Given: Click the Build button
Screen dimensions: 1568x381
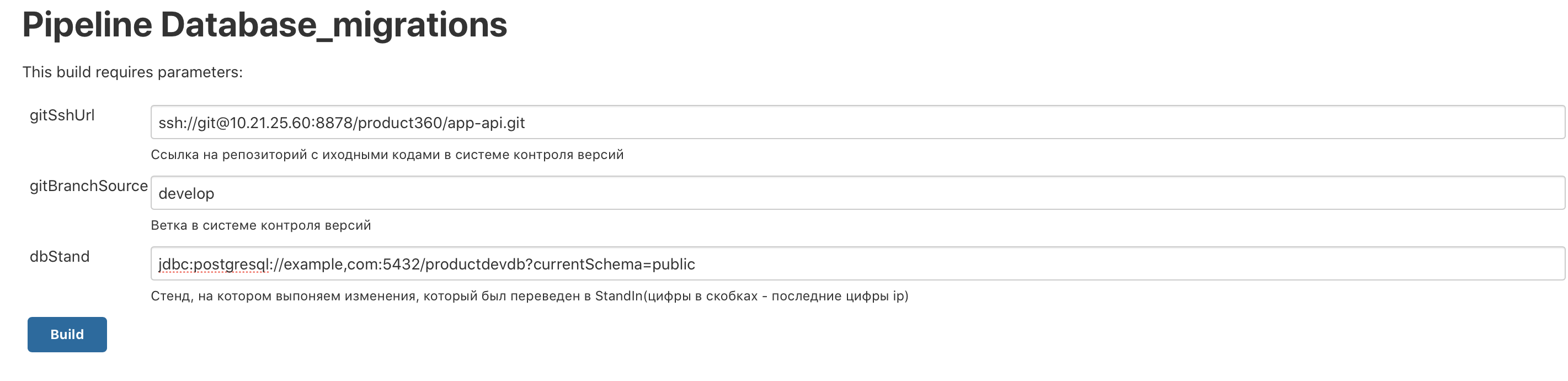Looking at the screenshot, I should (x=67, y=334).
